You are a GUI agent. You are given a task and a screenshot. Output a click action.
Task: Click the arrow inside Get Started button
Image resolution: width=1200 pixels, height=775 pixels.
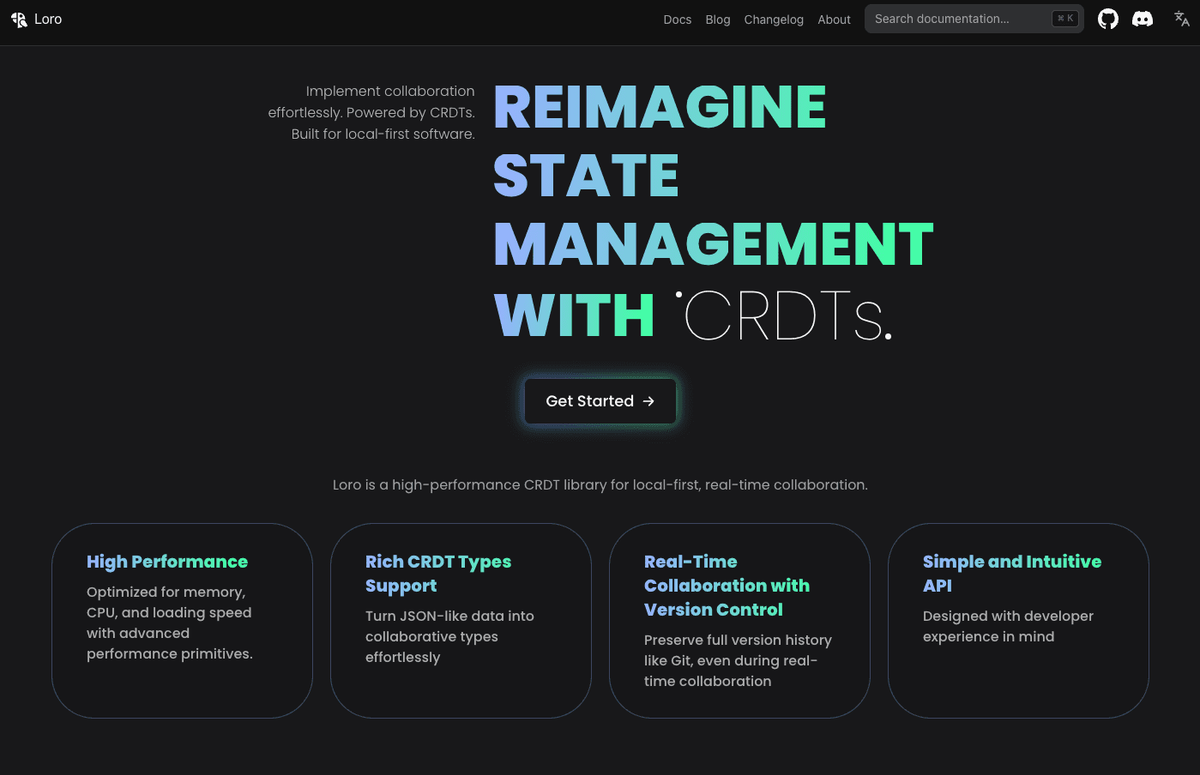click(648, 401)
